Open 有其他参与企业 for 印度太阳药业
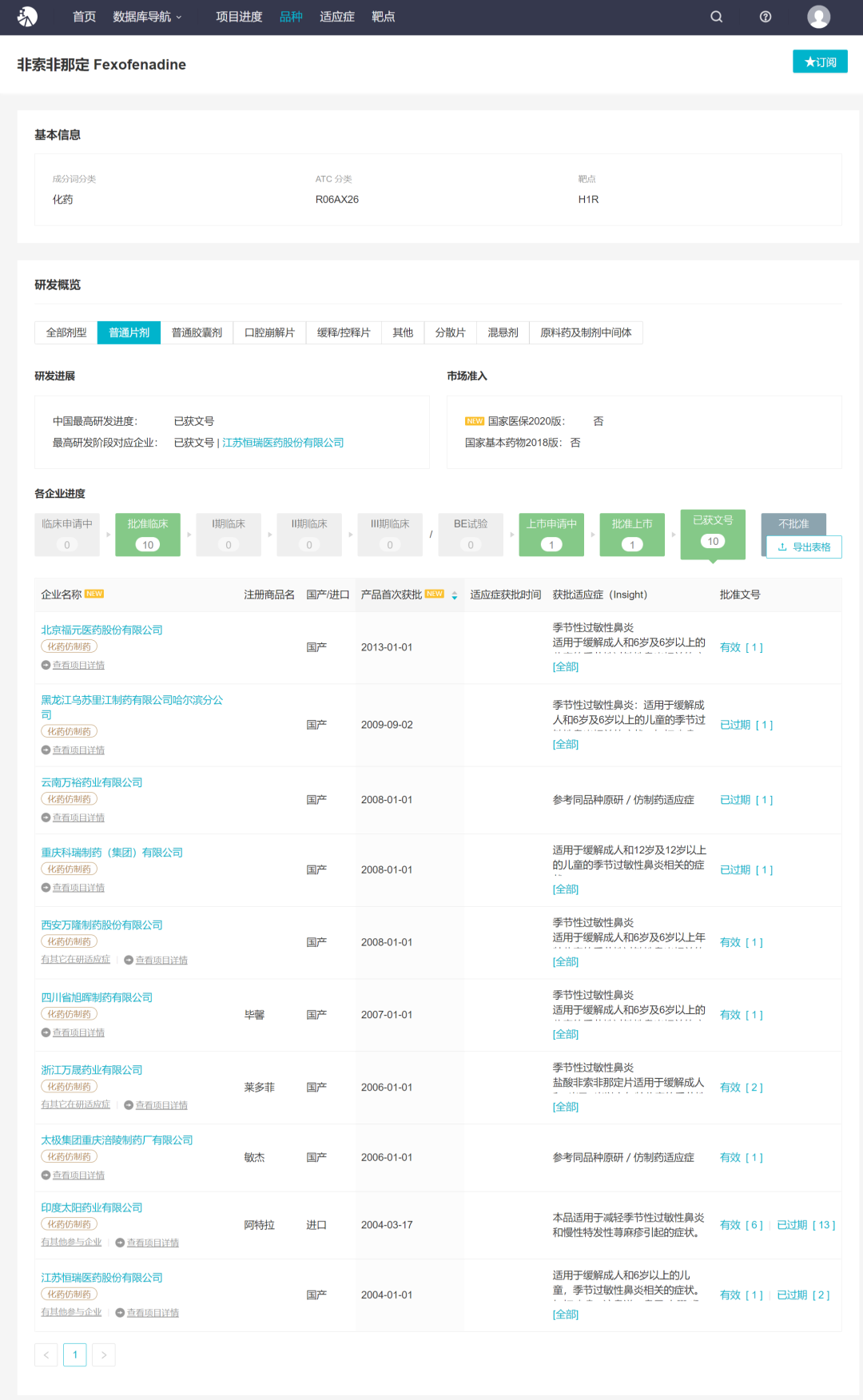 coord(72,1243)
